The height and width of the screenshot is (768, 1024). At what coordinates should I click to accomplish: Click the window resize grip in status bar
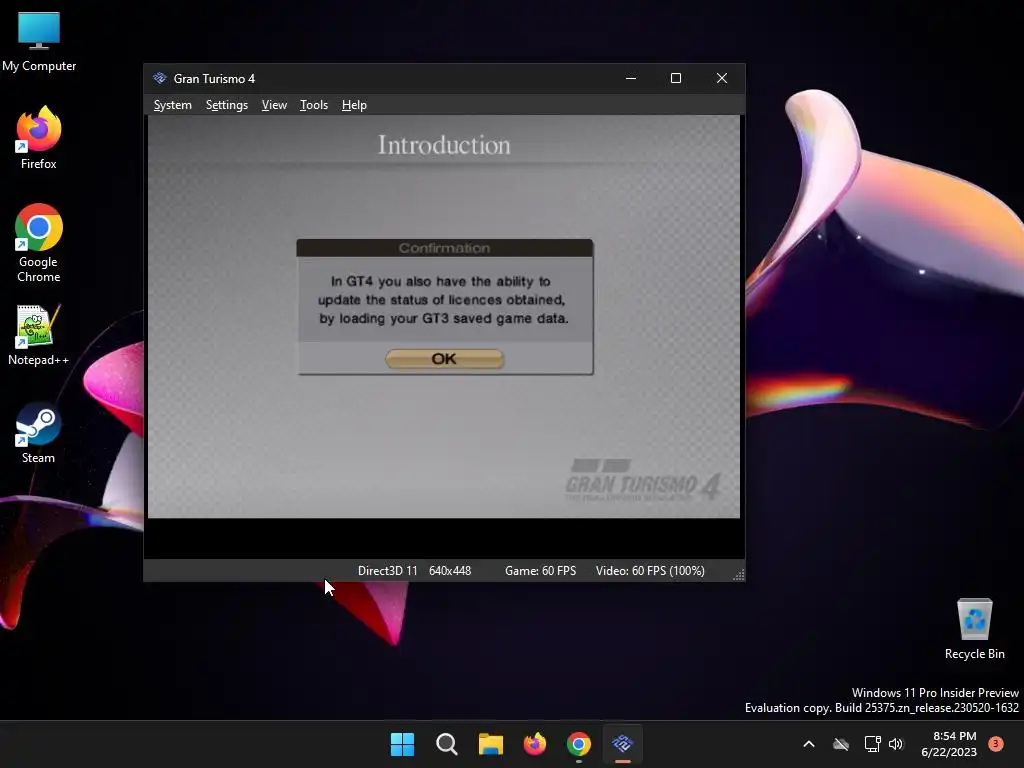pos(739,575)
